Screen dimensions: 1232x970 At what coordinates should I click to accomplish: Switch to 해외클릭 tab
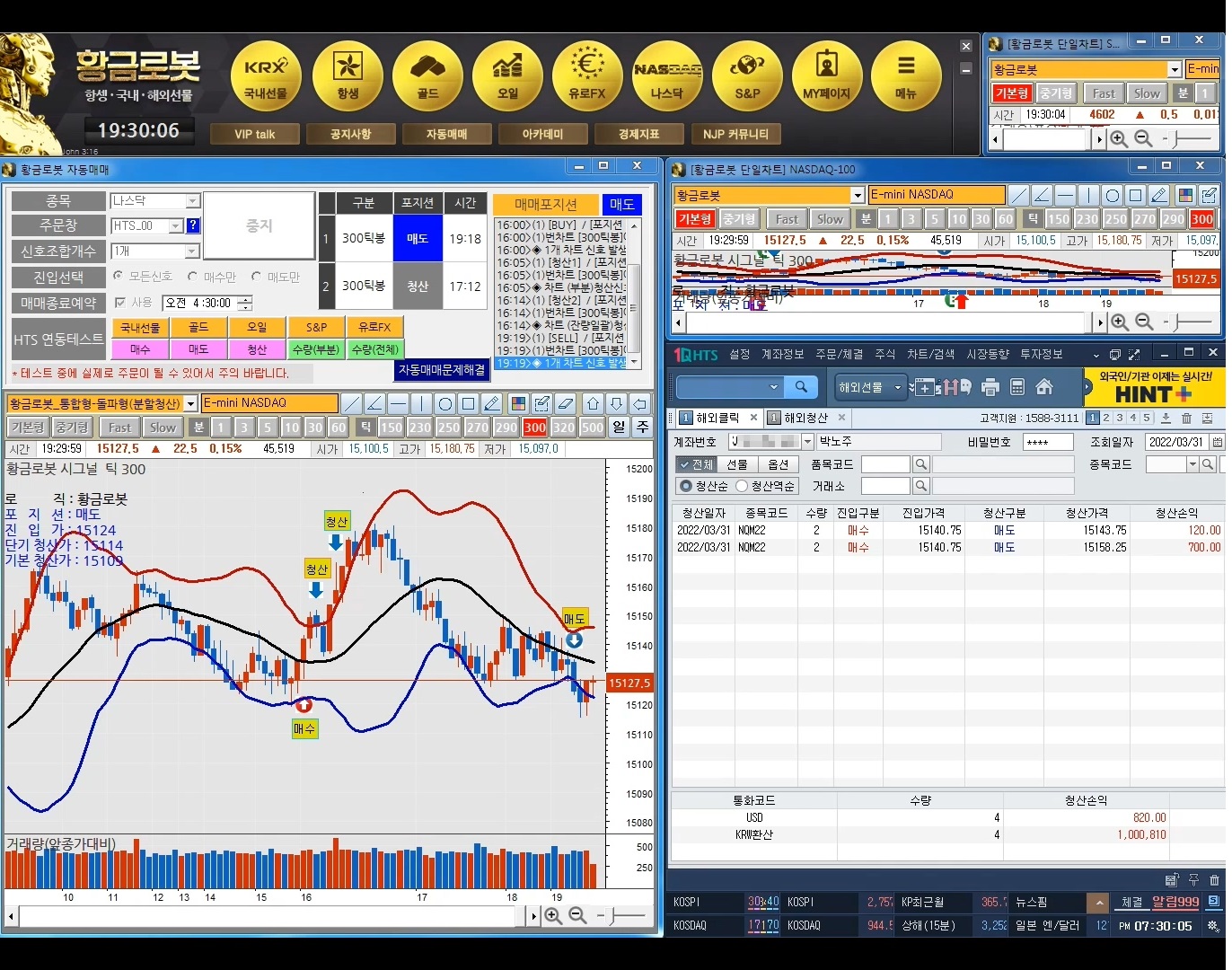coord(717,418)
